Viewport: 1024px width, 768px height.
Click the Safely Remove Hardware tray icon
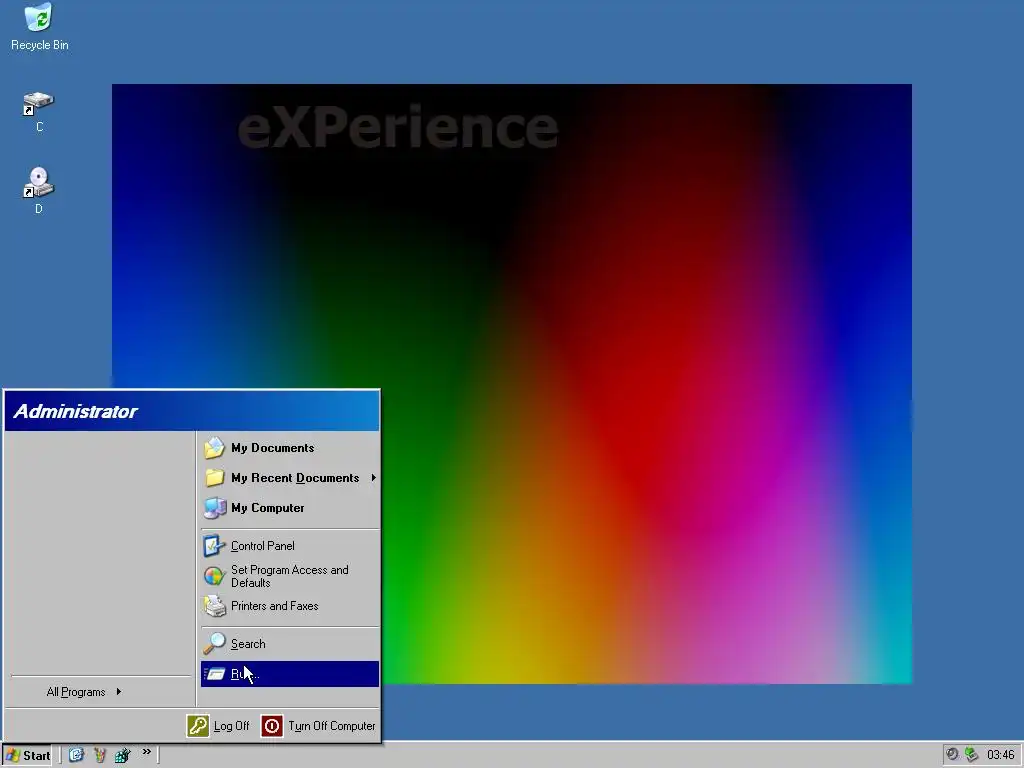(972, 754)
